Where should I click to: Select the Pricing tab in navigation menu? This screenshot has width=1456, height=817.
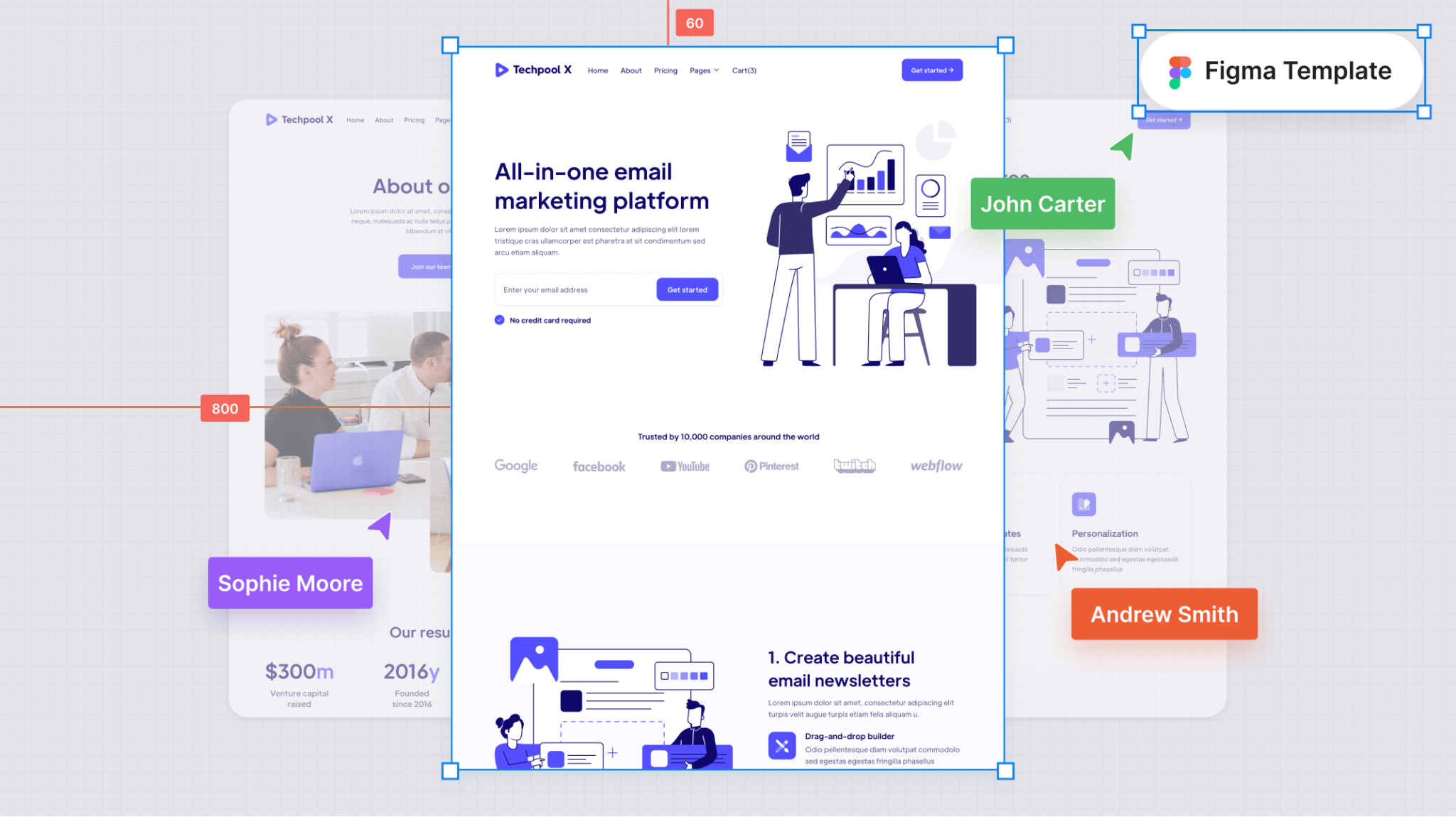(x=664, y=70)
